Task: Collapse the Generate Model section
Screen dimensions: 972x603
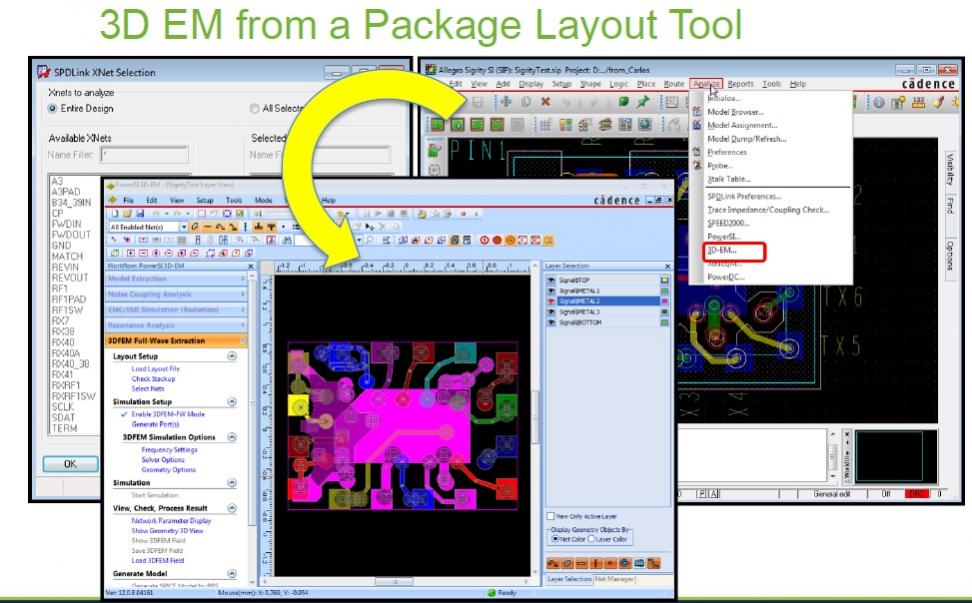Action: (232, 574)
